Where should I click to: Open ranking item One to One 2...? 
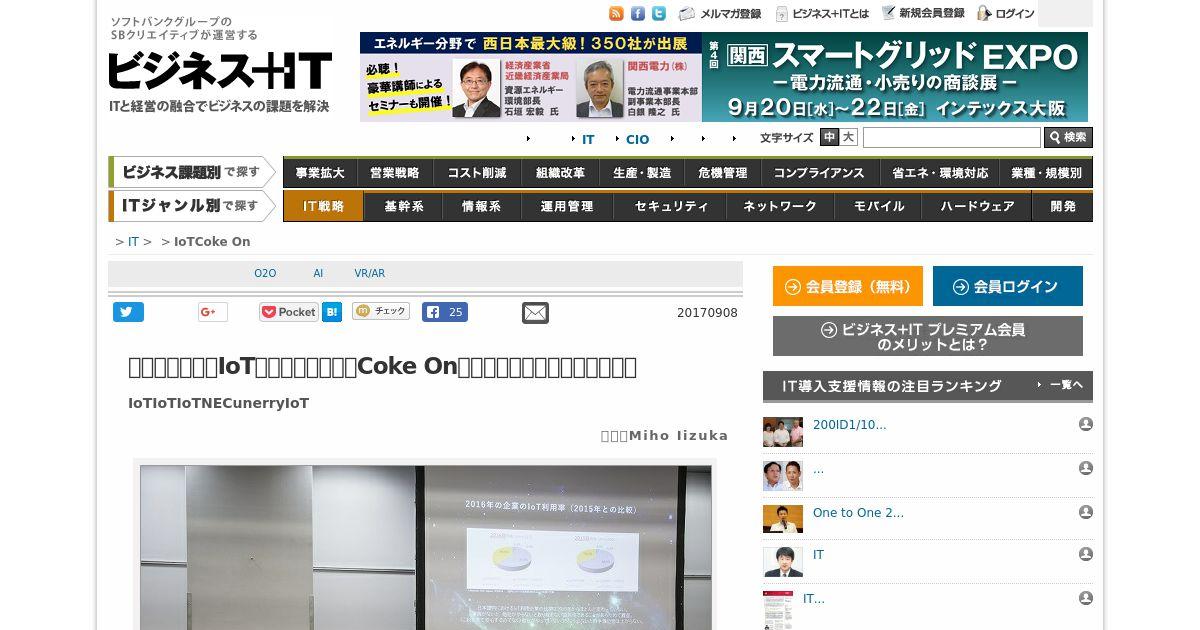click(x=858, y=513)
